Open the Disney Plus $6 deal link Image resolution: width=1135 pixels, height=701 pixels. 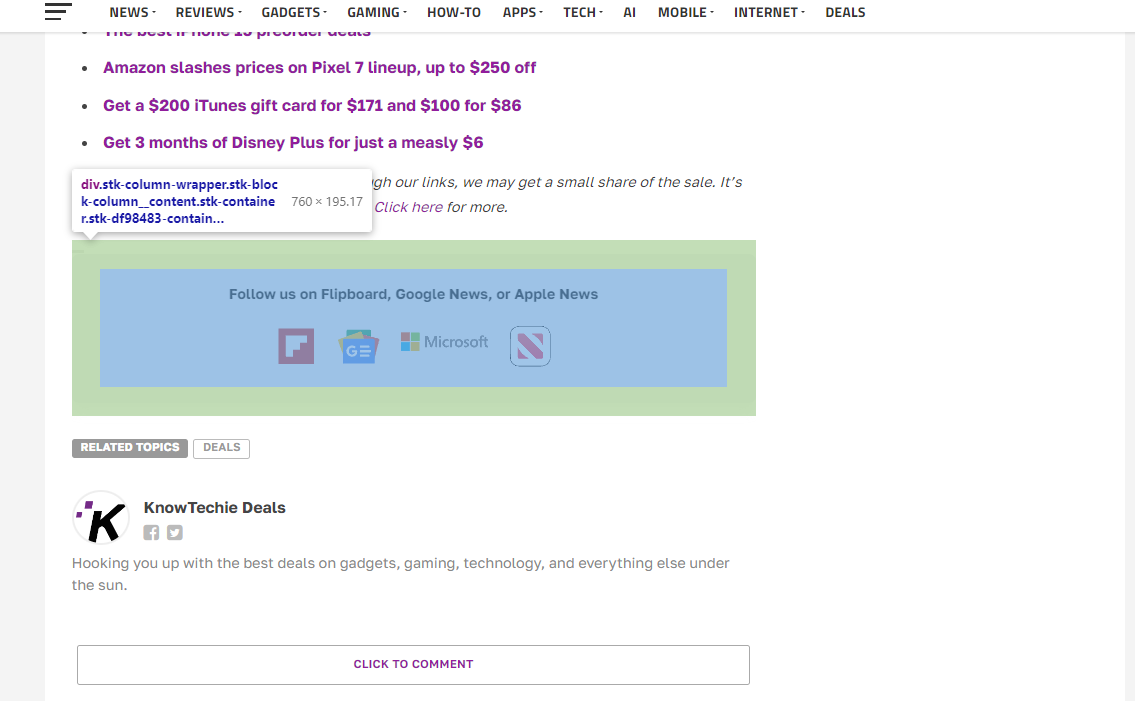coord(293,143)
